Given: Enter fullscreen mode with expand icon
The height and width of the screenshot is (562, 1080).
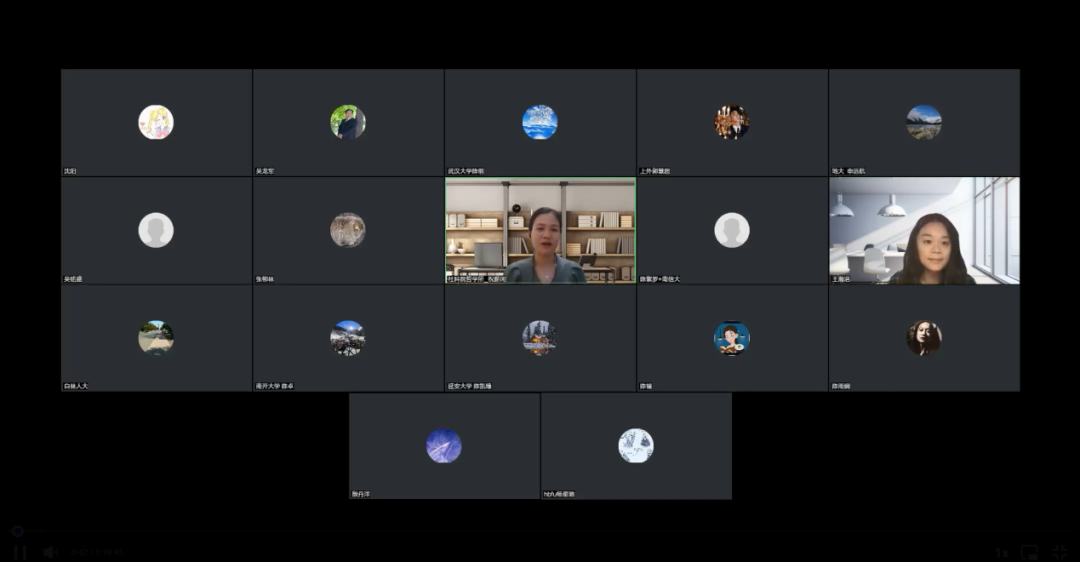Looking at the screenshot, I should (1059, 552).
